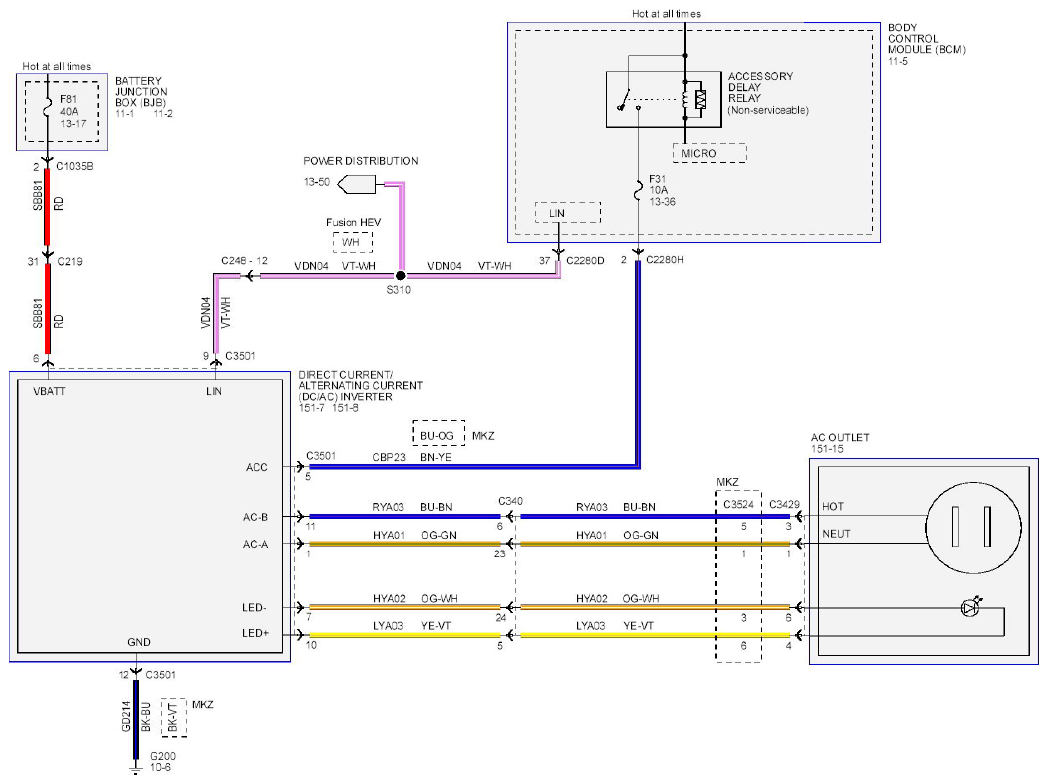Click the DC/AC INVERTER title text
This screenshot has width=1048, height=784.
(x=360, y=386)
